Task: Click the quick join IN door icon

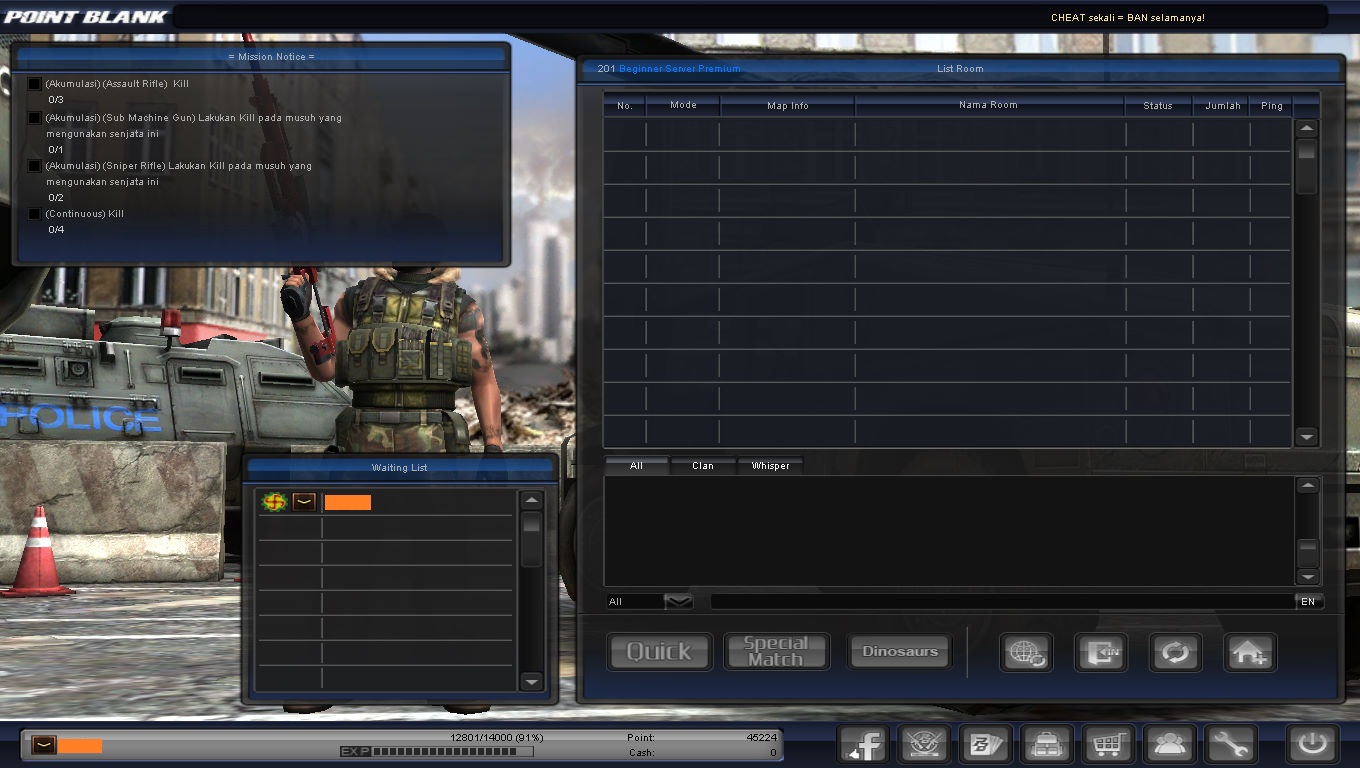Action: 1100,652
